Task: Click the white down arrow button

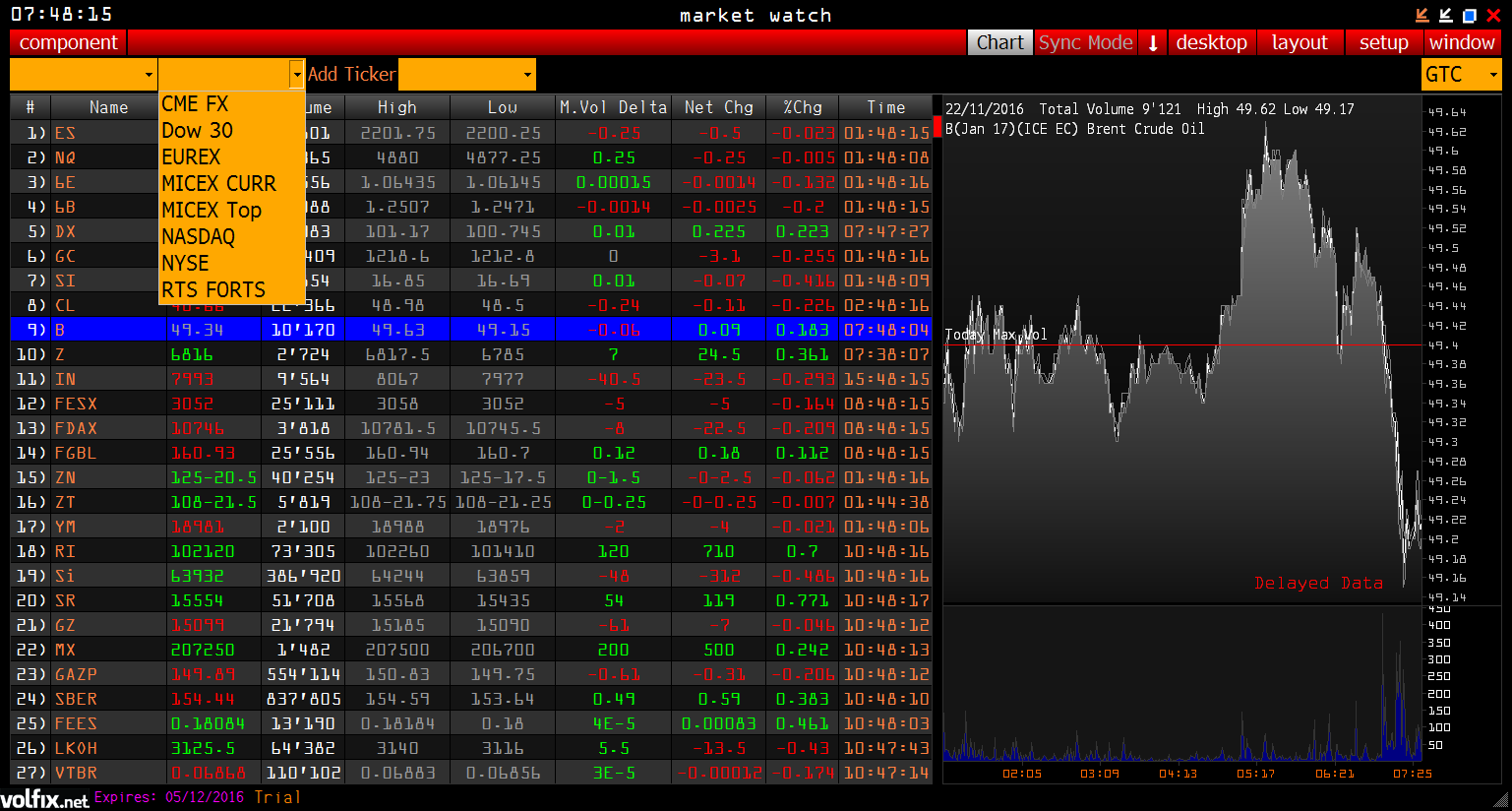Action: (1153, 42)
